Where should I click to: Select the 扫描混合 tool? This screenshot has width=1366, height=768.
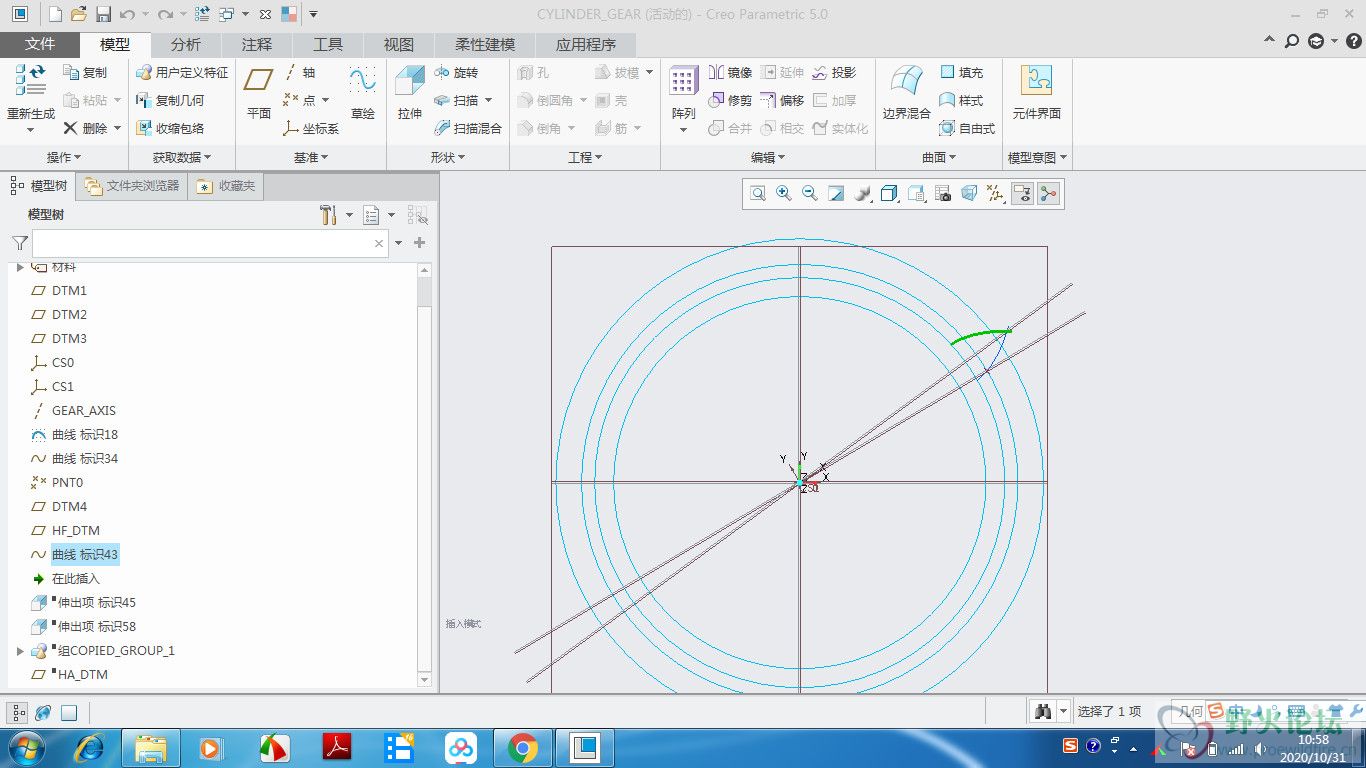468,128
